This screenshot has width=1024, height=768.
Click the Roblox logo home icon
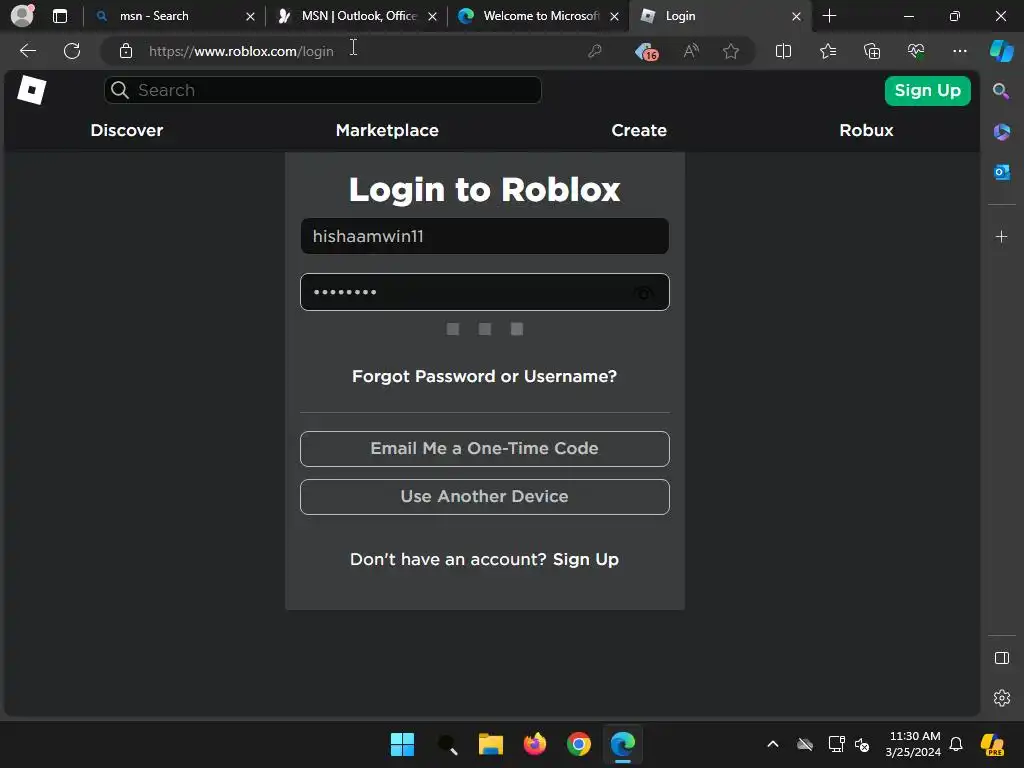pyautogui.click(x=31, y=89)
